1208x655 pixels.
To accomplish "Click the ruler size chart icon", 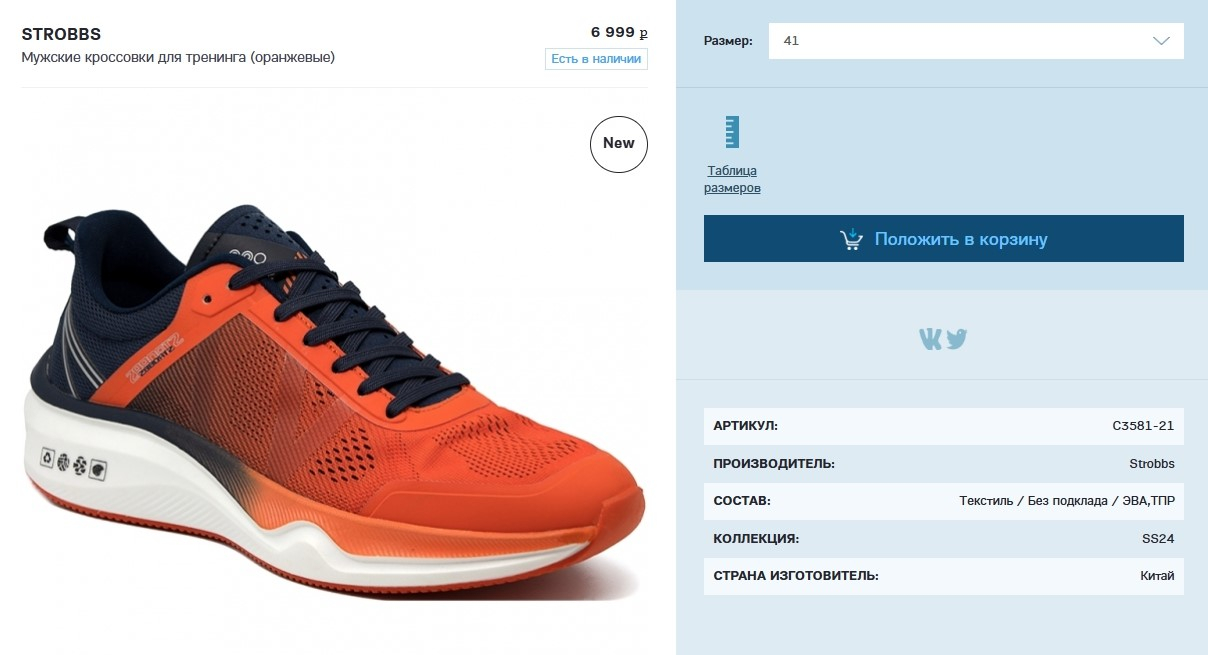I will point(732,132).
